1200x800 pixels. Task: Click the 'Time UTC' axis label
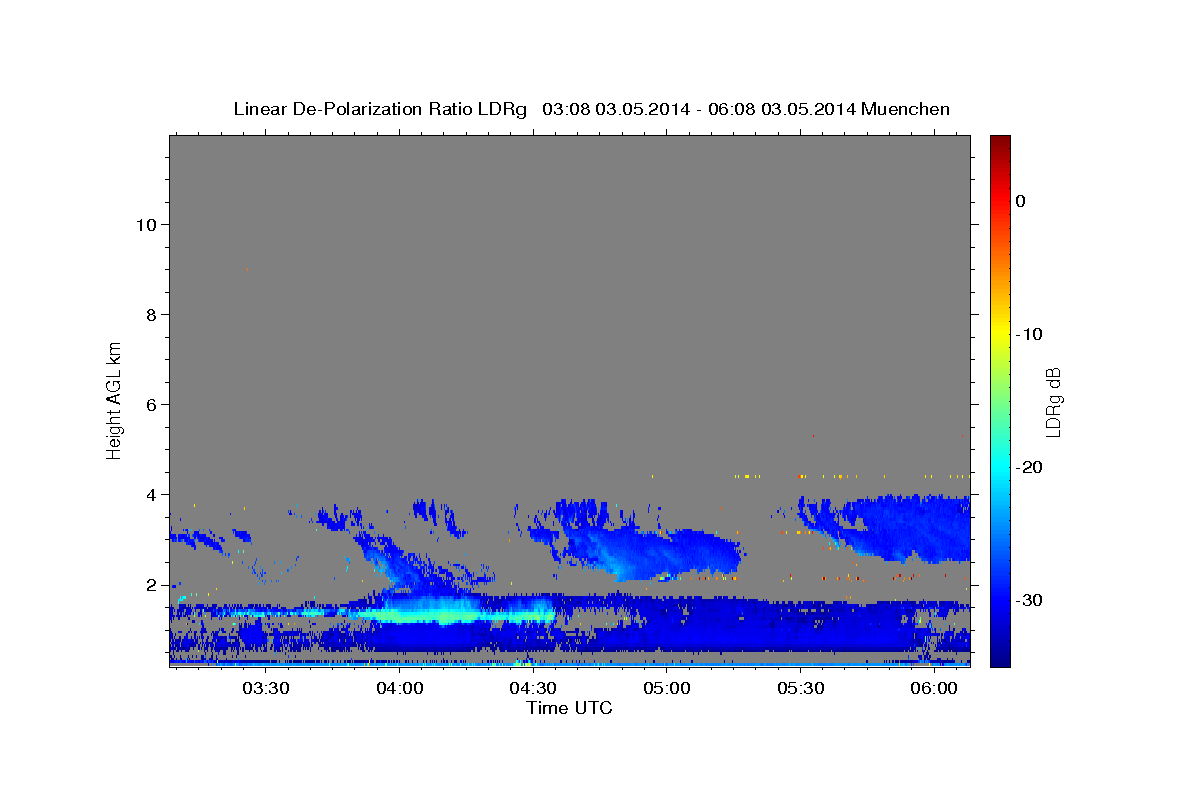569,708
